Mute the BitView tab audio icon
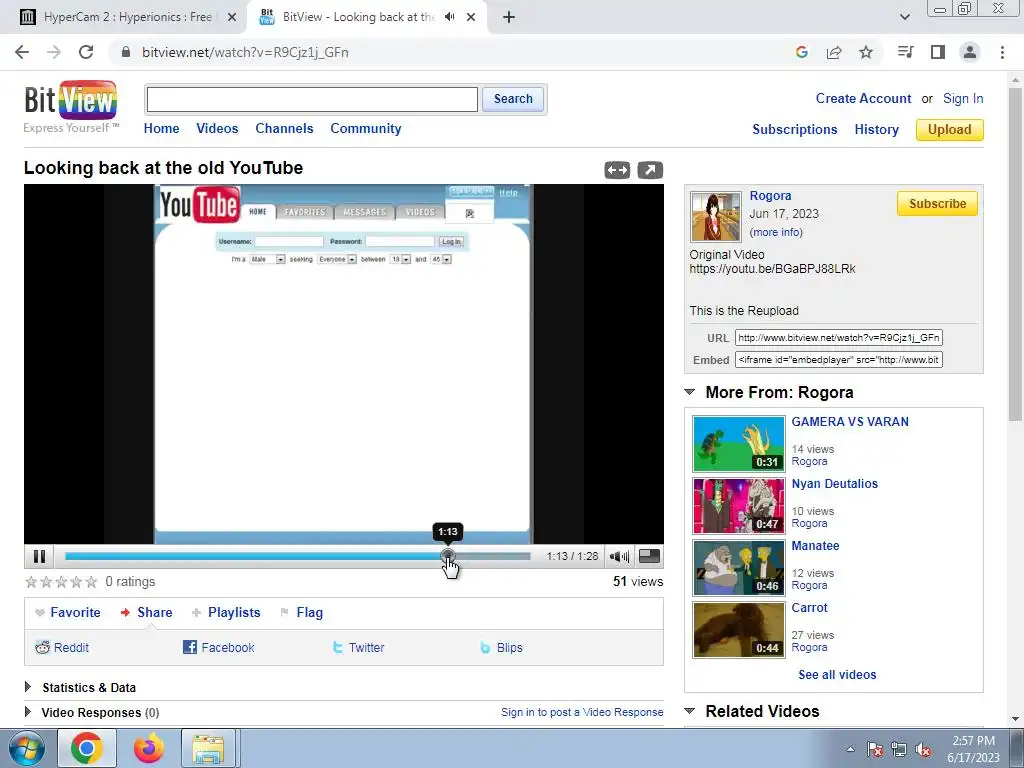The width and height of the screenshot is (1024, 768). click(x=450, y=17)
